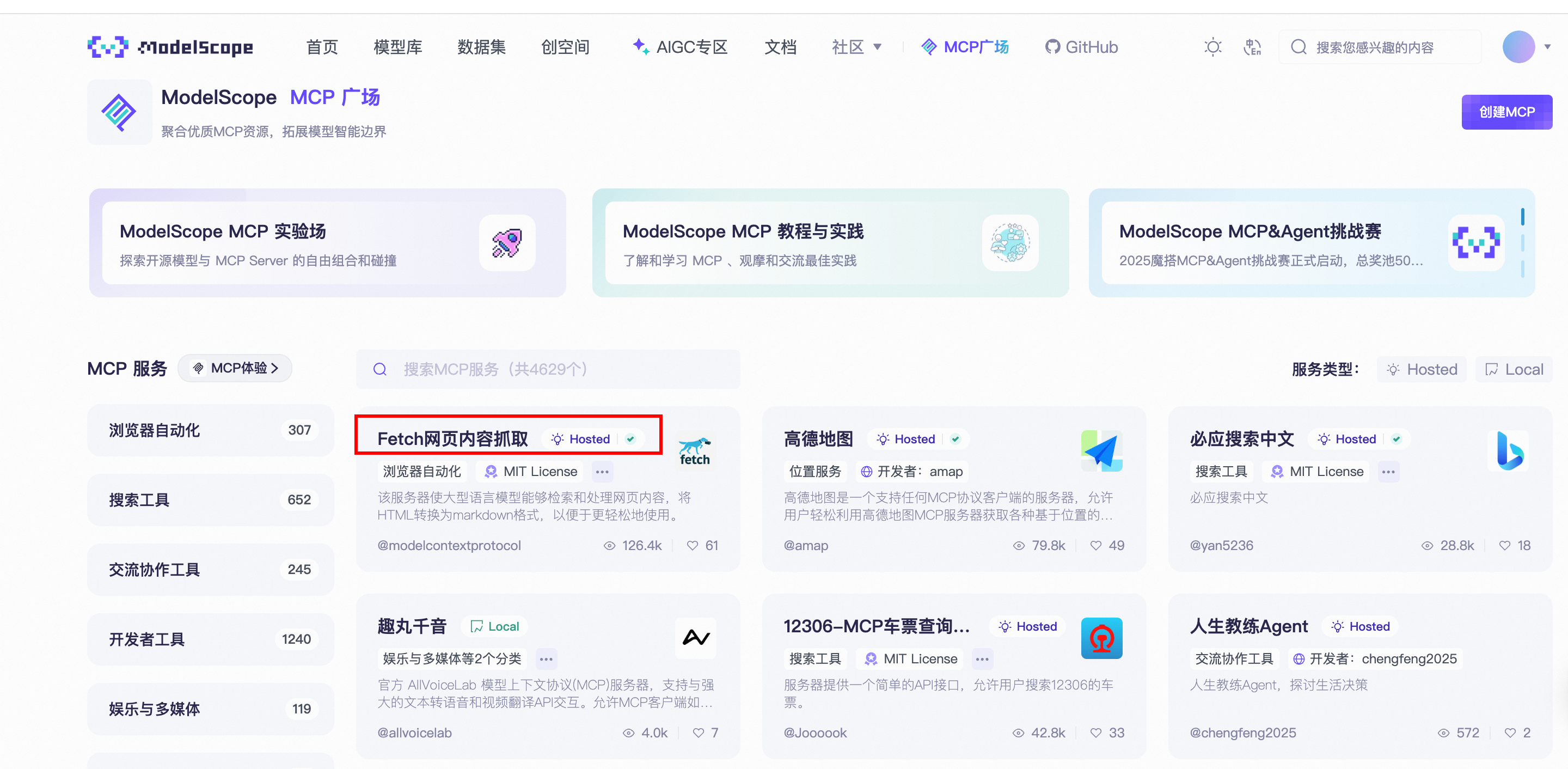
Task: Select the 娱乐与多媒体 category
Action: coord(211,709)
